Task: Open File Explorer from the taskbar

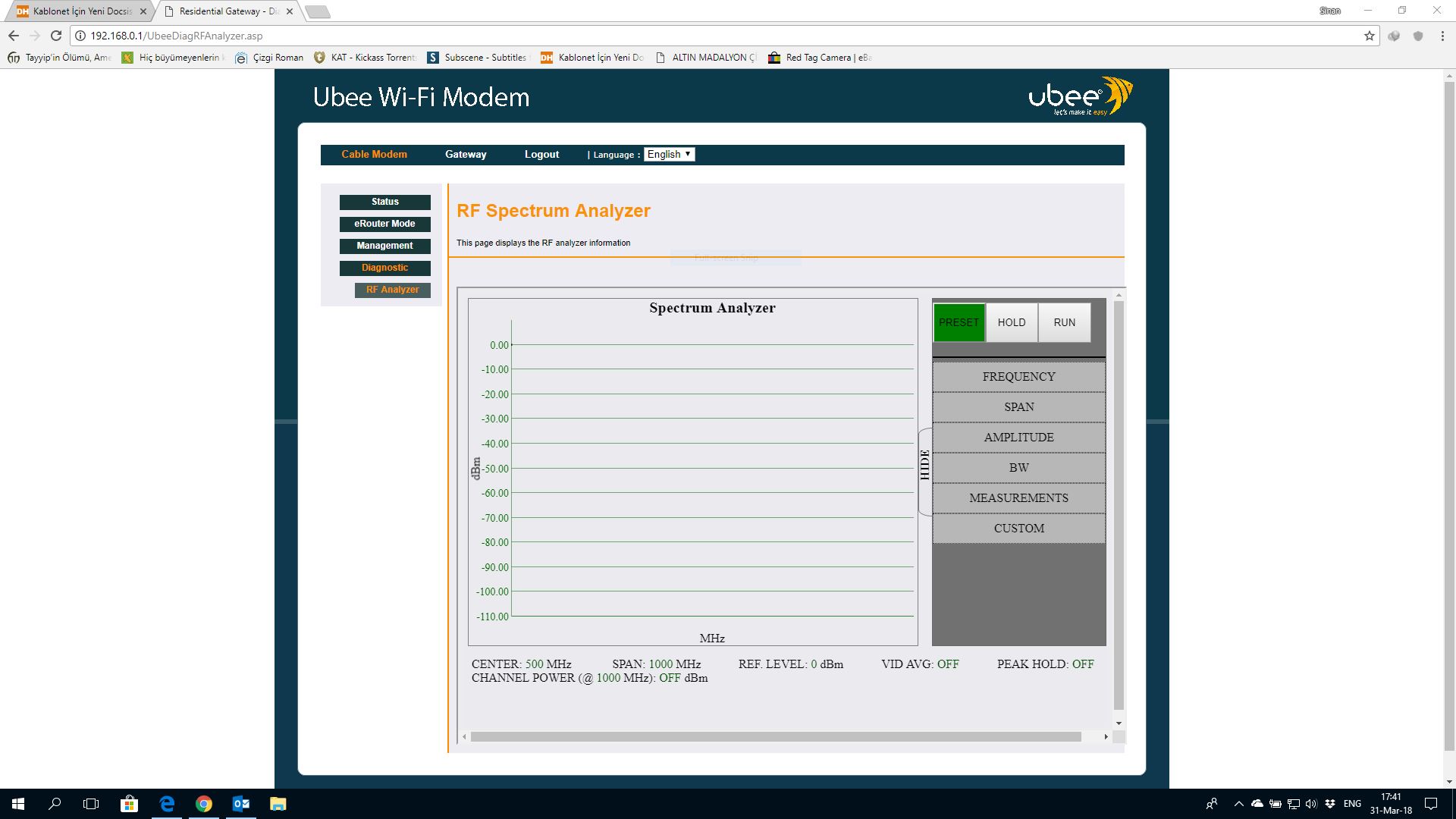Action: (x=278, y=804)
